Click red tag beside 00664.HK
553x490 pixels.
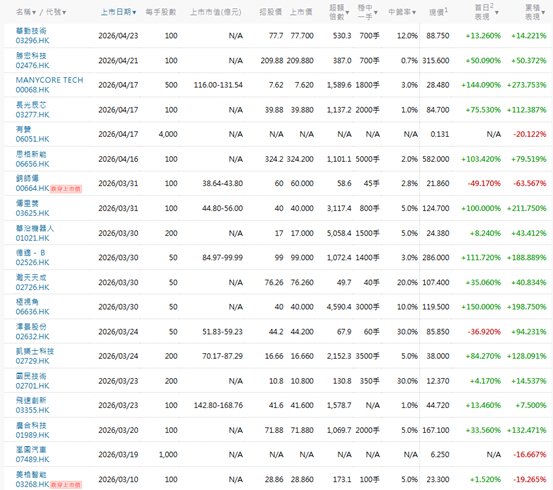click(x=66, y=189)
